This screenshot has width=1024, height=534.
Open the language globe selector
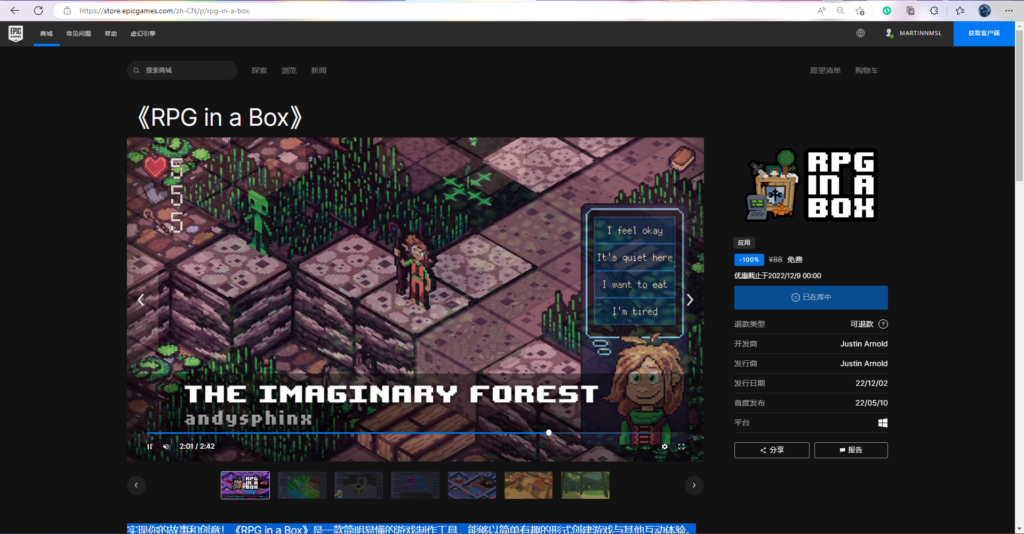(x=861, y=33)
